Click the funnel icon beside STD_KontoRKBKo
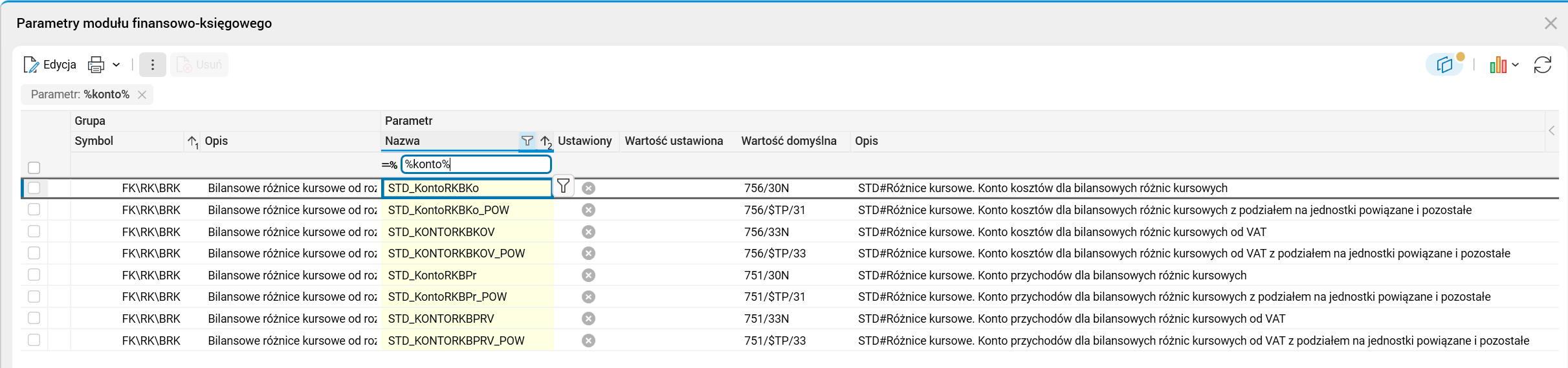The height and width of the screenshot is (368, 1568). [564, 187]
